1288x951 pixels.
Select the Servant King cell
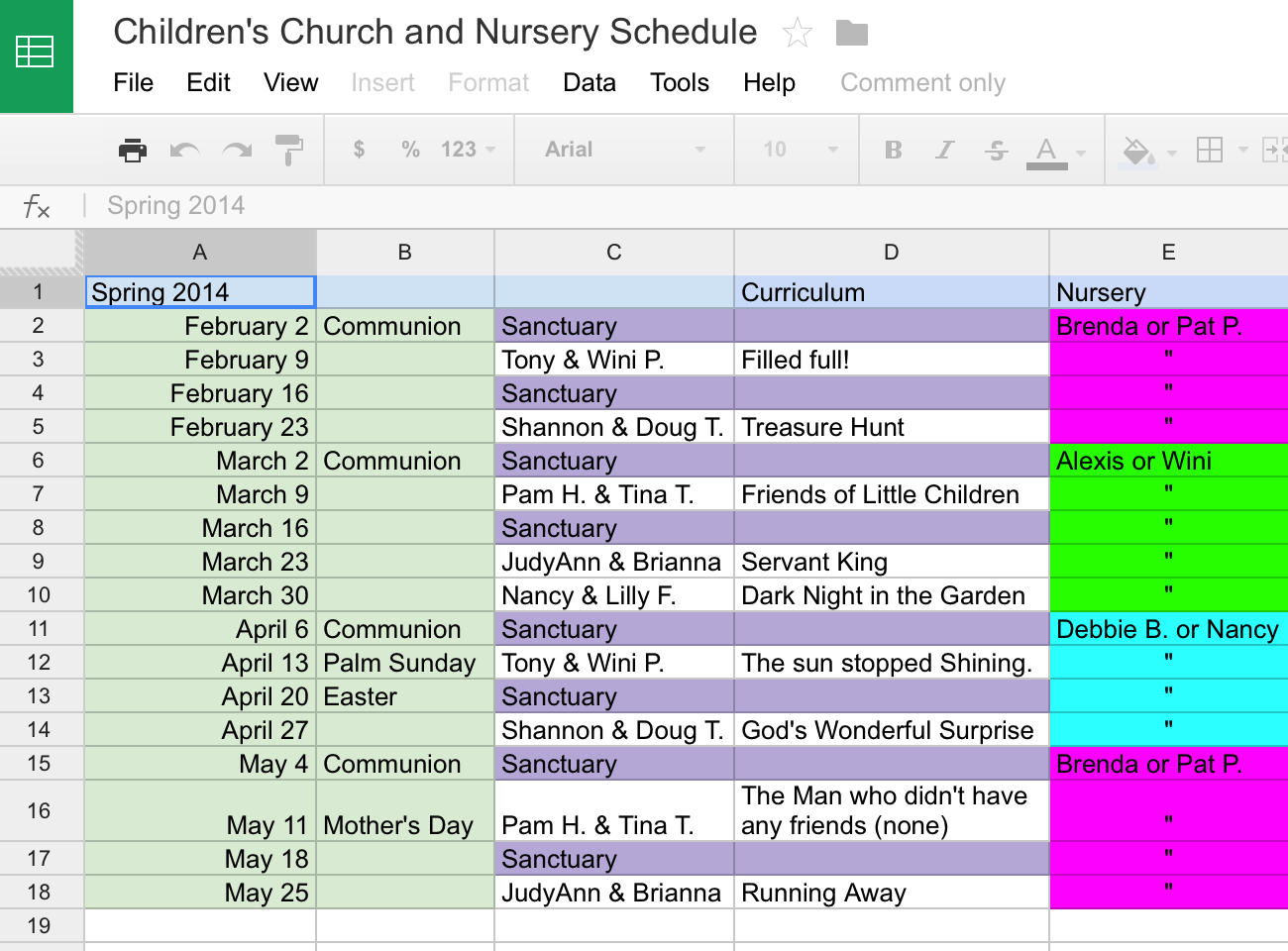[x=892, y=562]
